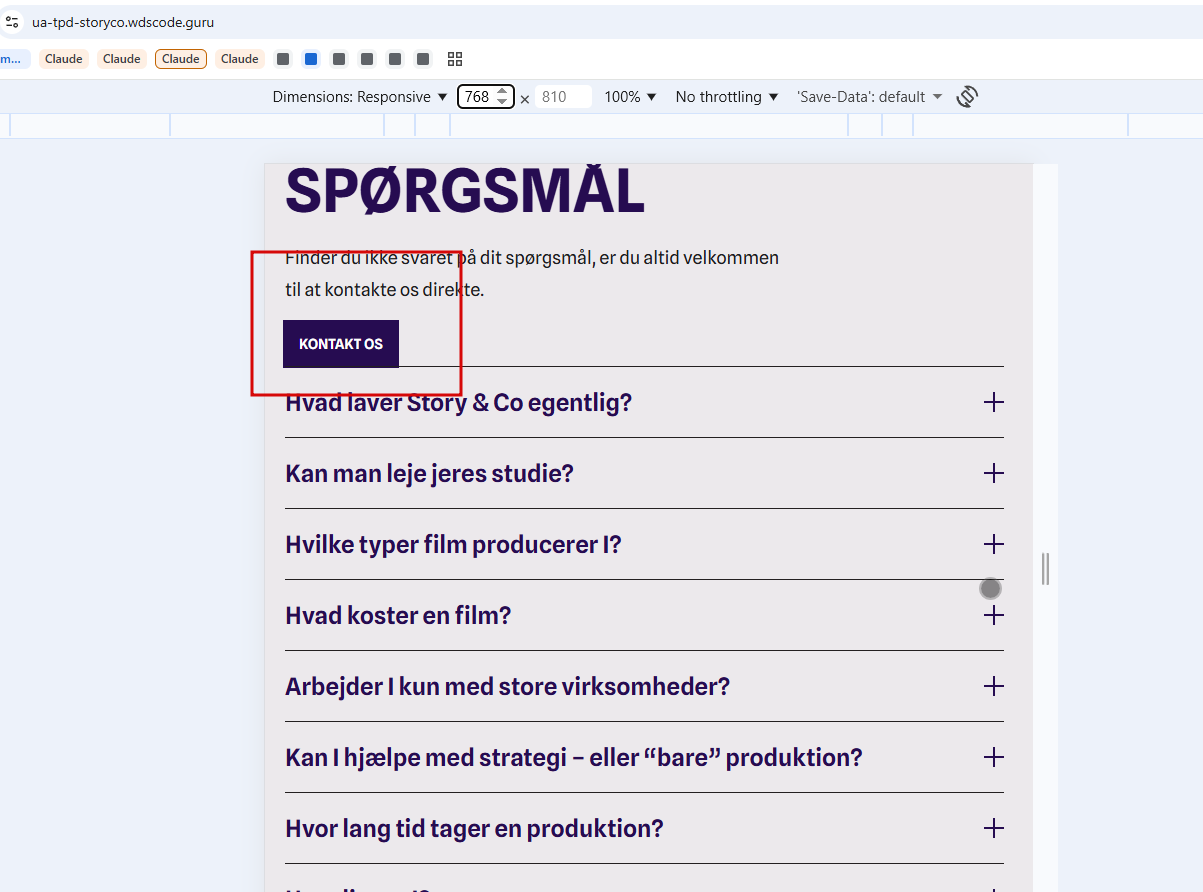Expand "Arbejder I kun med store virksomheder?" plus
The width and height of the screenshot is (1203, 892).
pos(993,686)
